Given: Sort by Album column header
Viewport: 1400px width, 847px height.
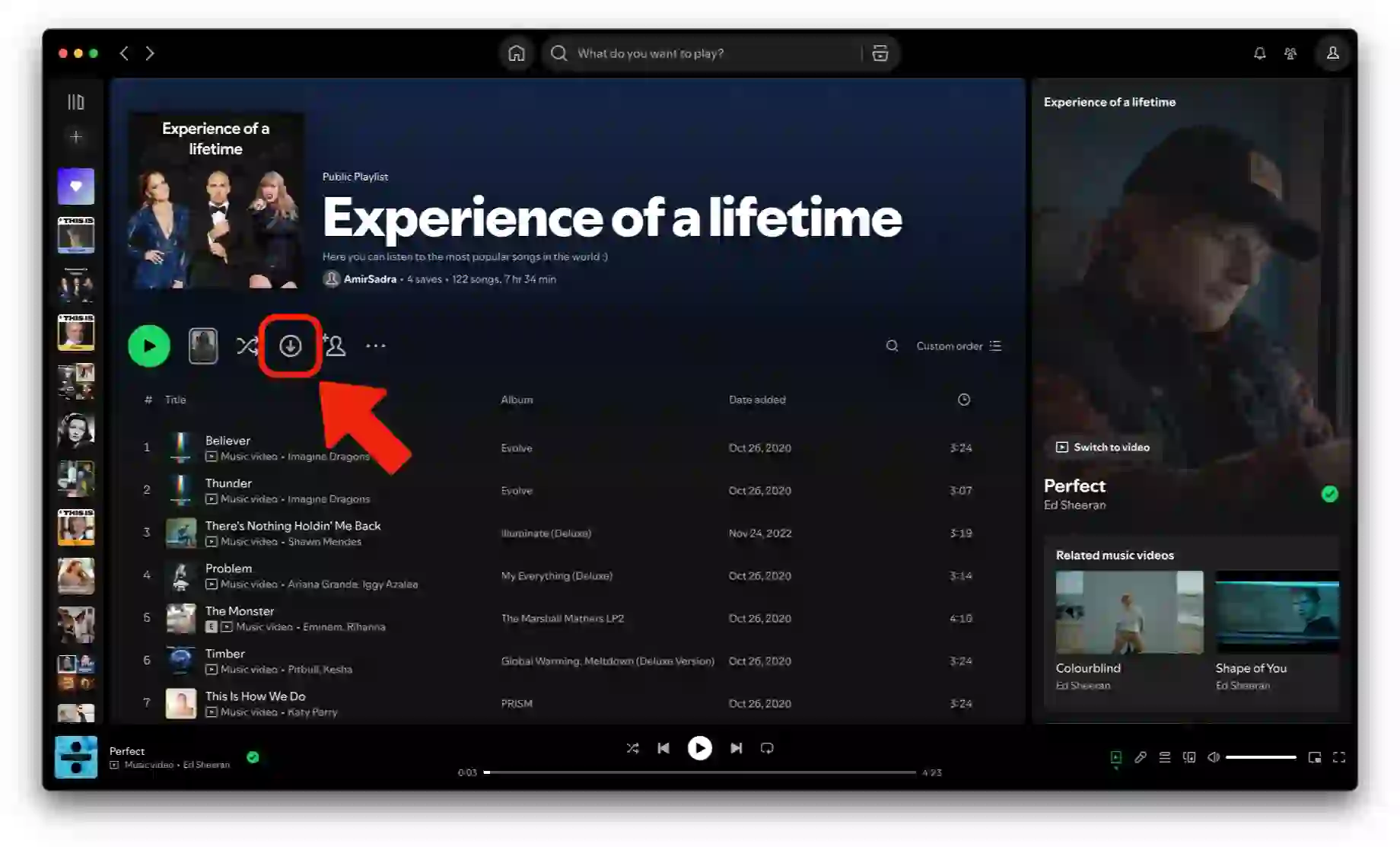Looking at the screenshot, I should (517, 400).
